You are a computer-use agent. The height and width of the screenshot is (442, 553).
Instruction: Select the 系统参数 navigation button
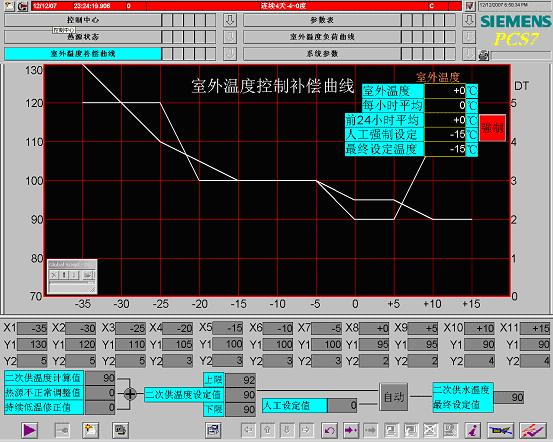click(322, 54)
